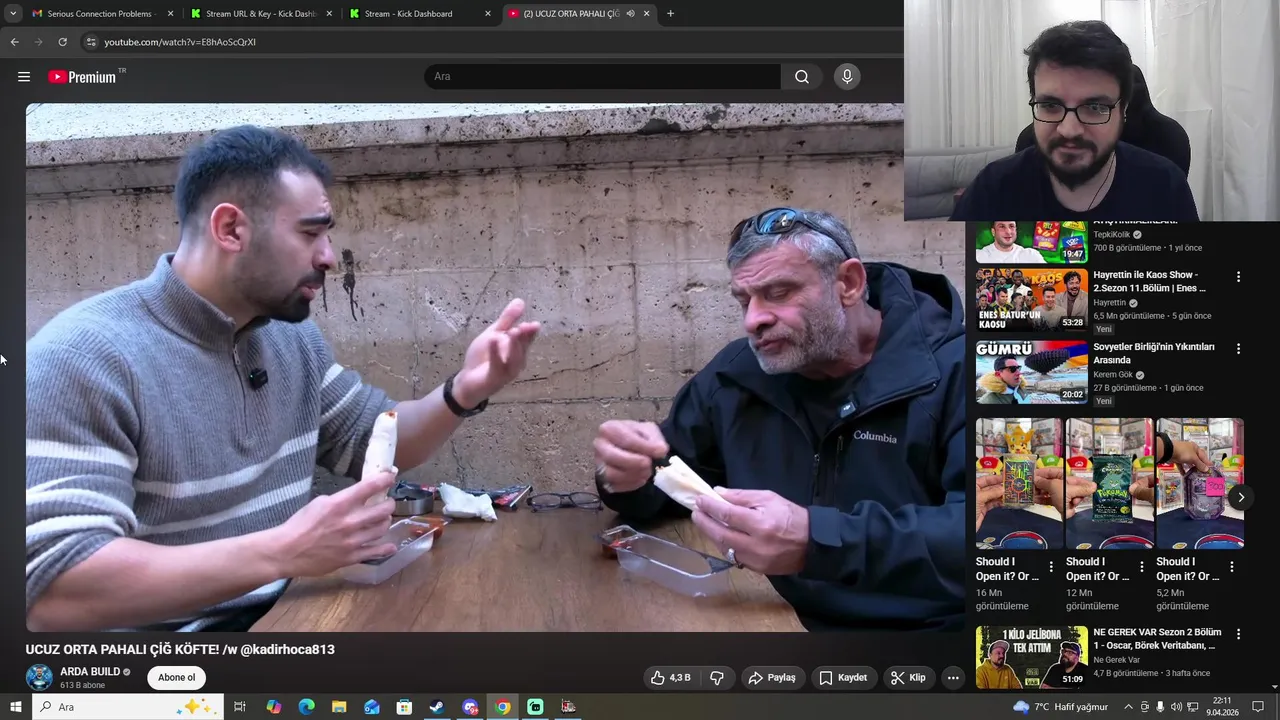Open Hayrettin ile Kaos Show video thumbnail
The height and width of the screenshot is (720, 1280).
[x=1031, y=299]
